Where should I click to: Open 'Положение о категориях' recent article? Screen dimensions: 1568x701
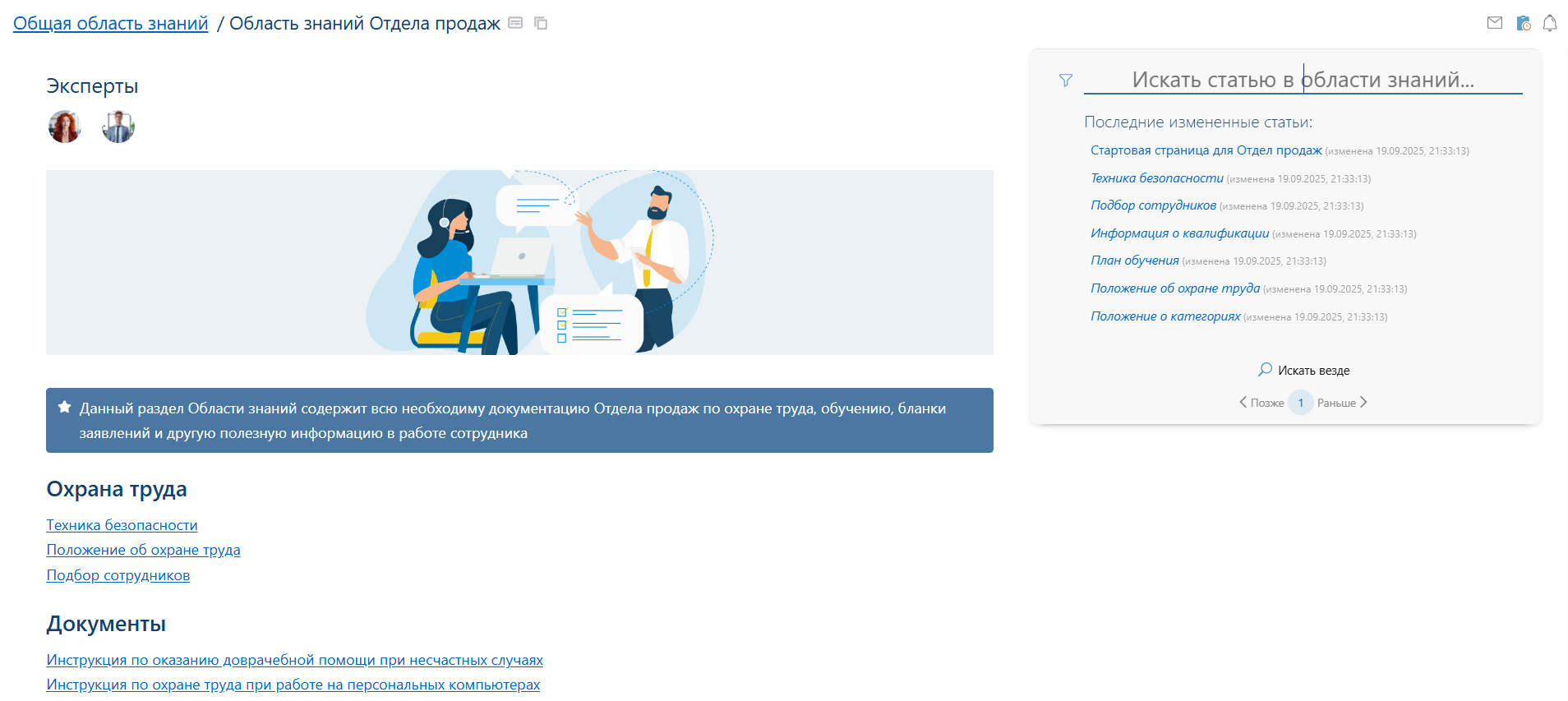click(x=1164, y=316)
